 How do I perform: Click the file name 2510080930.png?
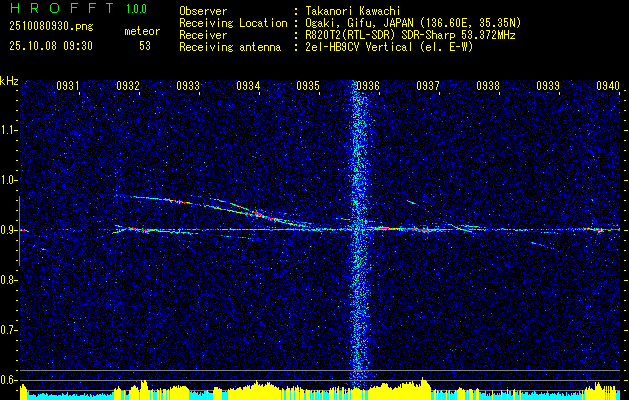tap(51, 26)
